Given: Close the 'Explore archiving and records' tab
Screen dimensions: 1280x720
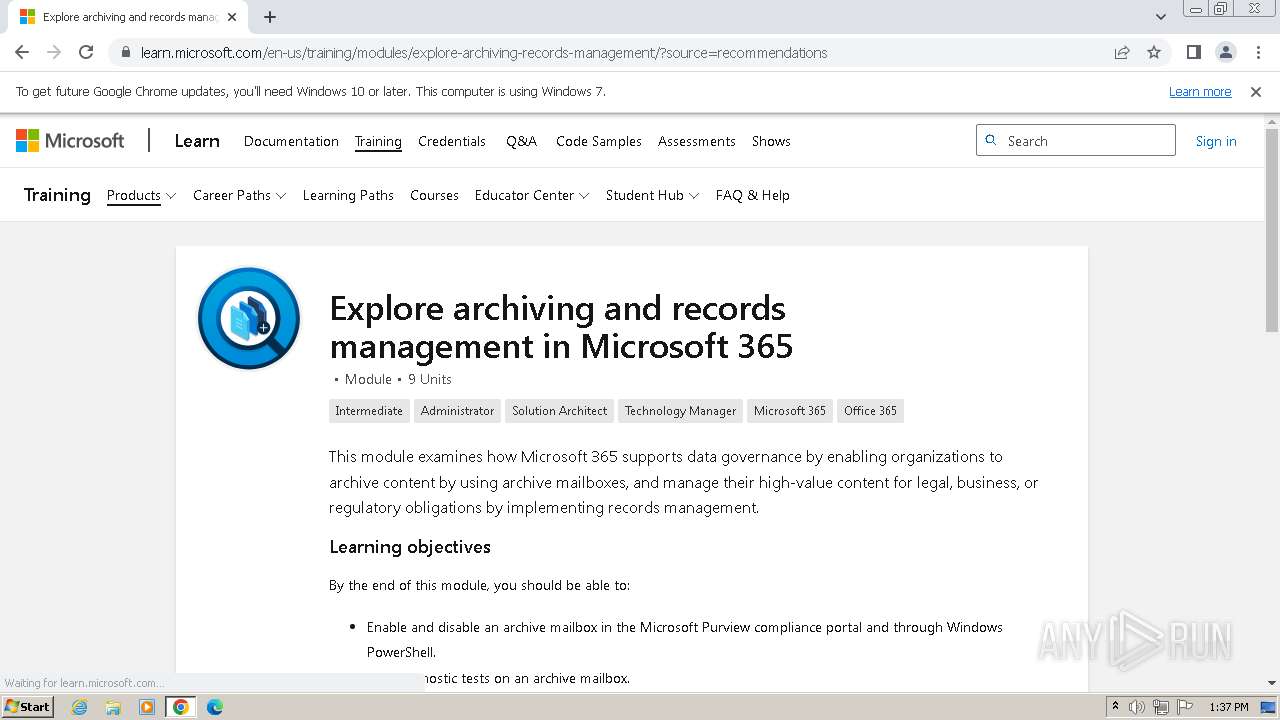Looking at the screenshot, I should tap(232, 17).
